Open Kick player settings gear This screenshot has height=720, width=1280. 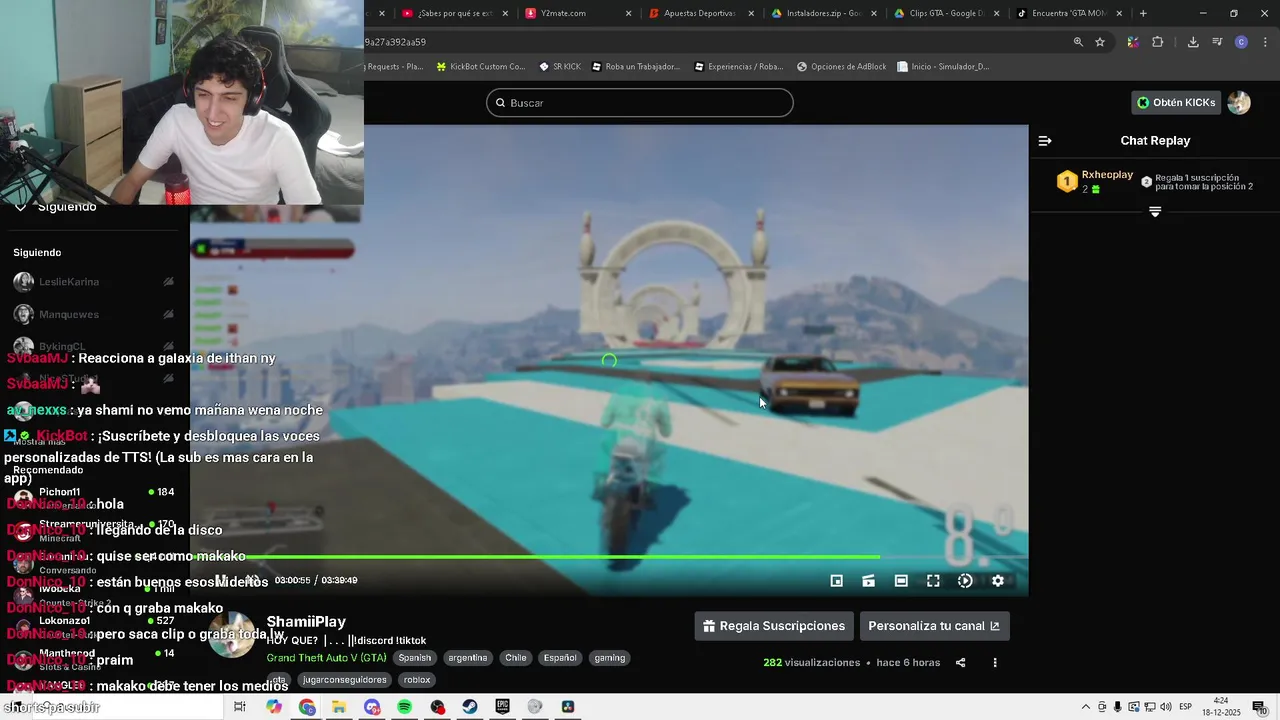(997, 581)
